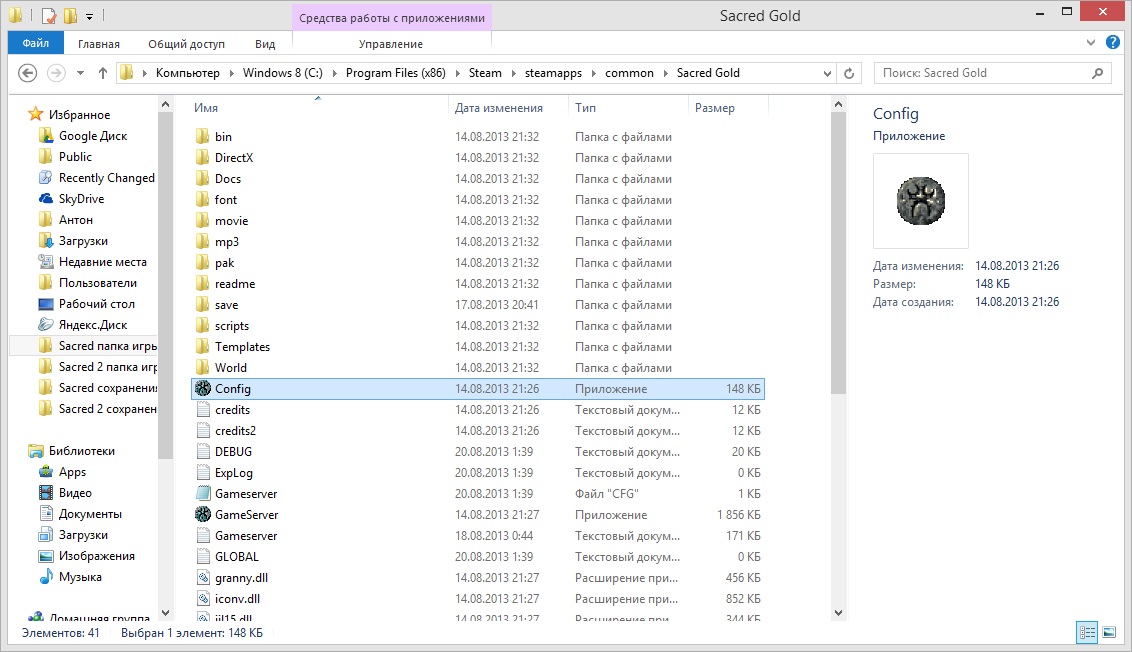This screenshot has height=652, width=1132.
Task: Select the save folder row
Action: (477, 305)
